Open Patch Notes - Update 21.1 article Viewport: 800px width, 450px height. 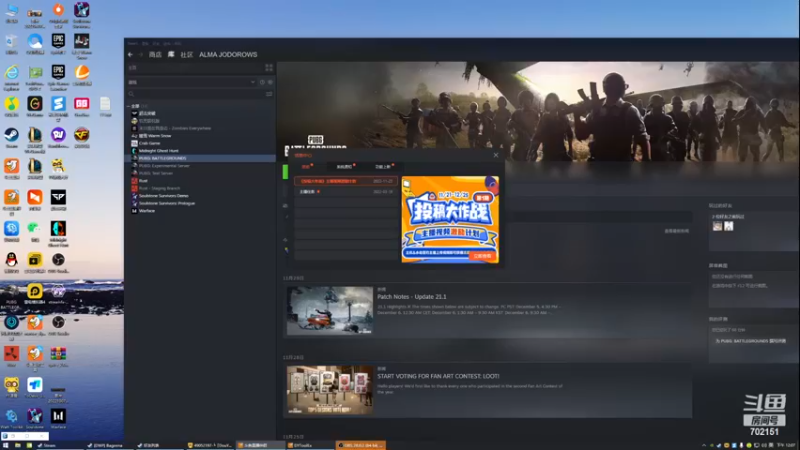[412, 296]
